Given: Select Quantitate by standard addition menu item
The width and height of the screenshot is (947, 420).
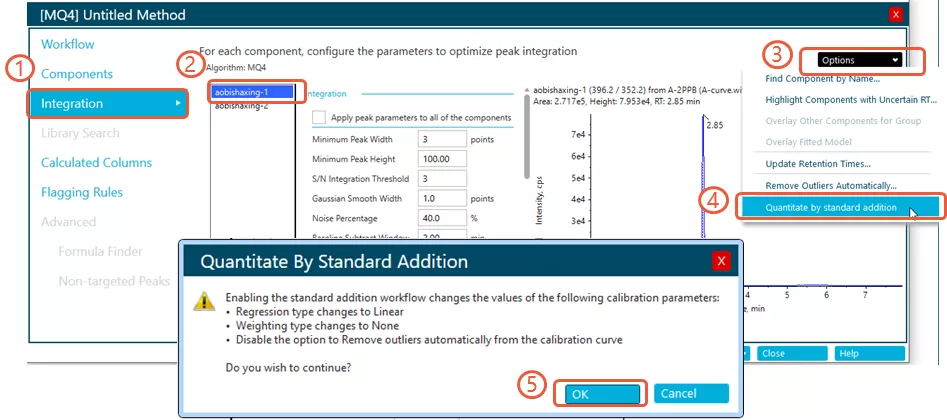Looking at the screenshot, I should [x=830, y=208].
